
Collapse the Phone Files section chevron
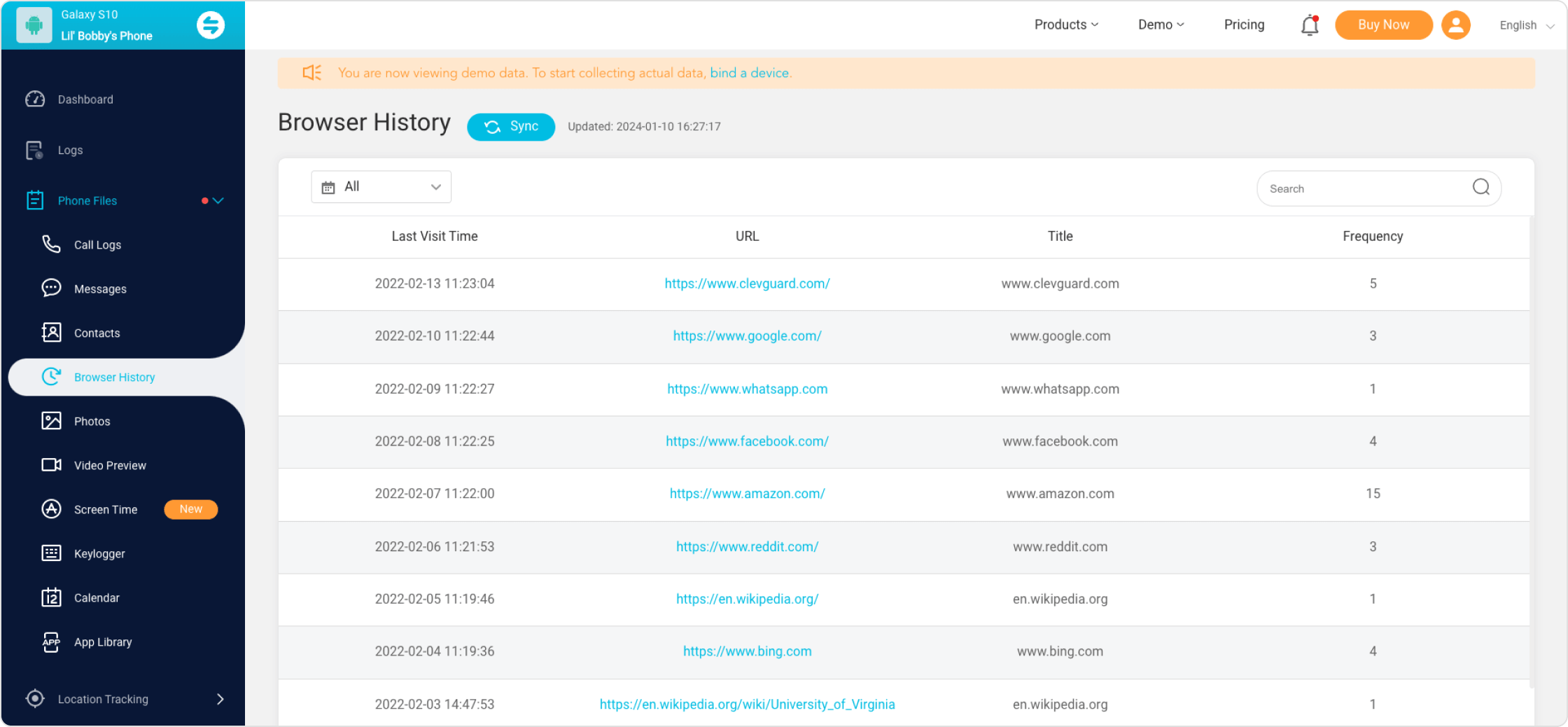coord(218,200)
